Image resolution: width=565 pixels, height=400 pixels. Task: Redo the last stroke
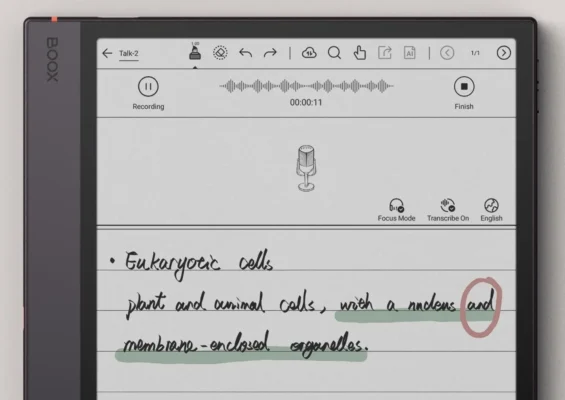point(270,53)
